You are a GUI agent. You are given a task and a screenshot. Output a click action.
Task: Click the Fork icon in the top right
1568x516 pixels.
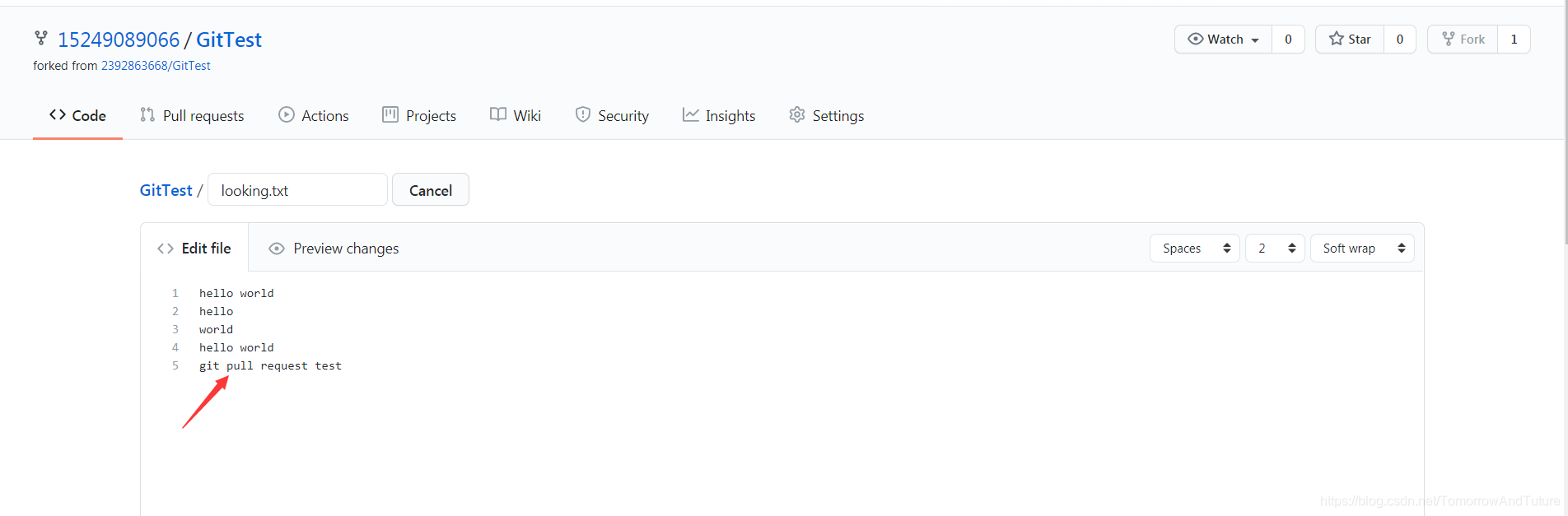coord(1447,38)
